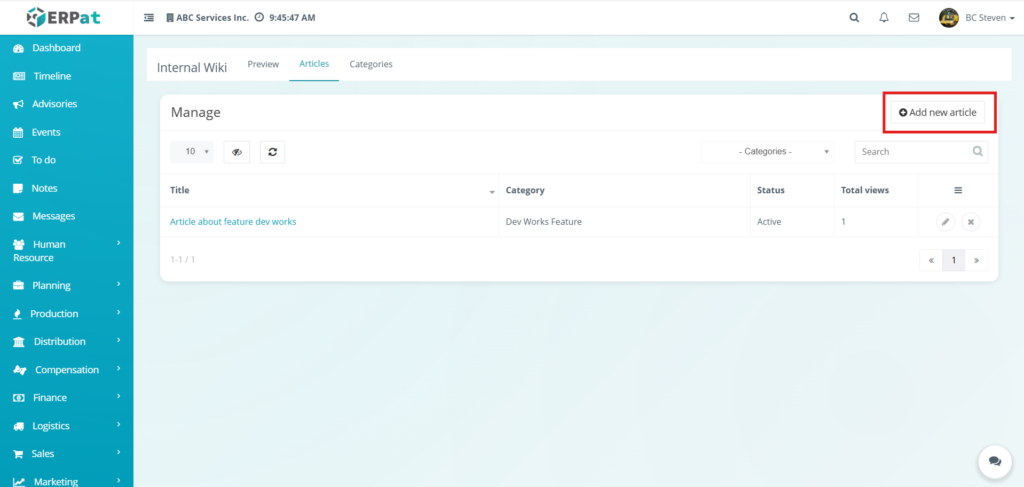Viewport: 1024px width, 487px height.
Task: Click into the Search input field
Action: (912, 152)
